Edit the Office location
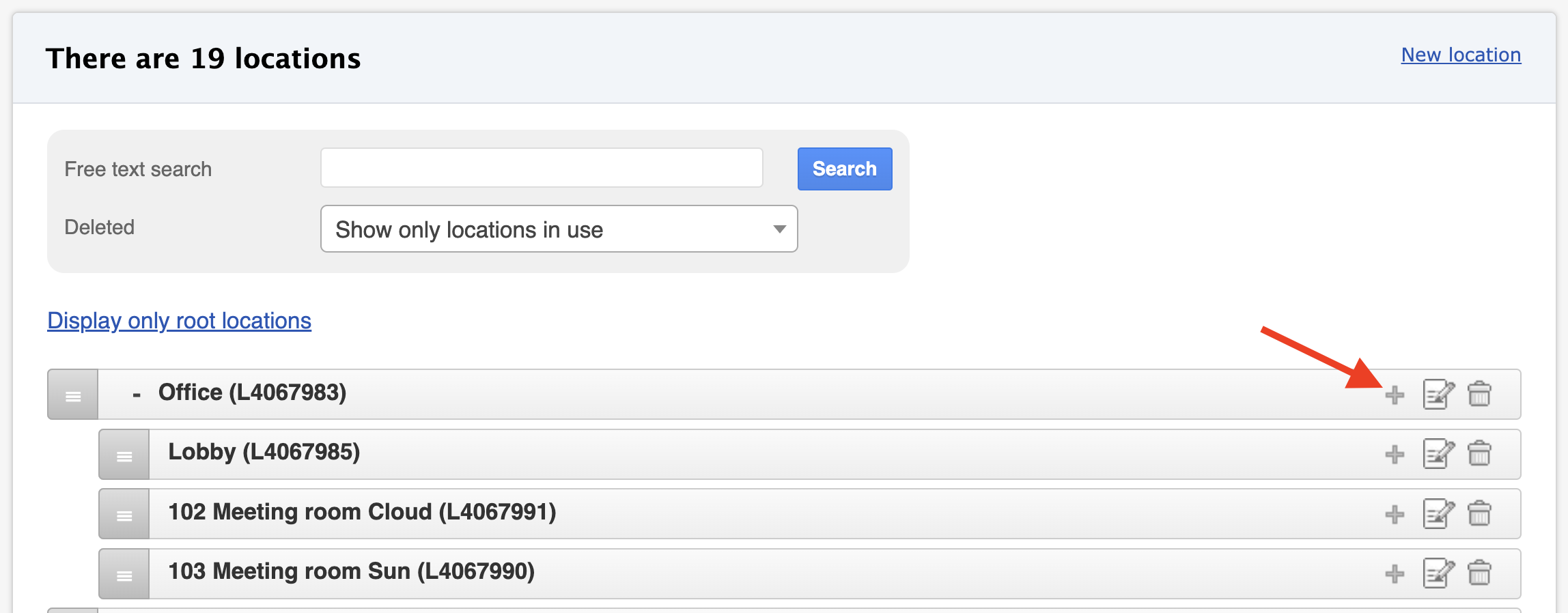 pyautogui.click(x=1438, y=394)
